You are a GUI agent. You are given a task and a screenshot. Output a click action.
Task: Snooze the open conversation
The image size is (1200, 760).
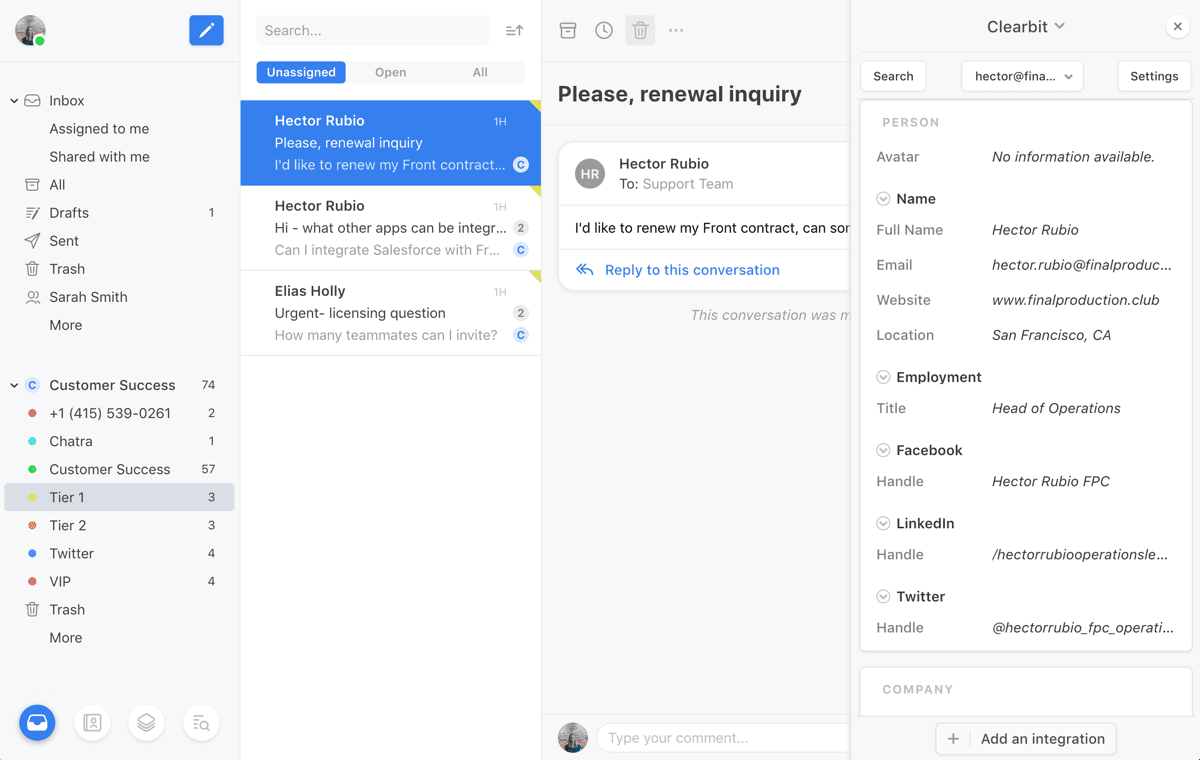click(604, 30)
